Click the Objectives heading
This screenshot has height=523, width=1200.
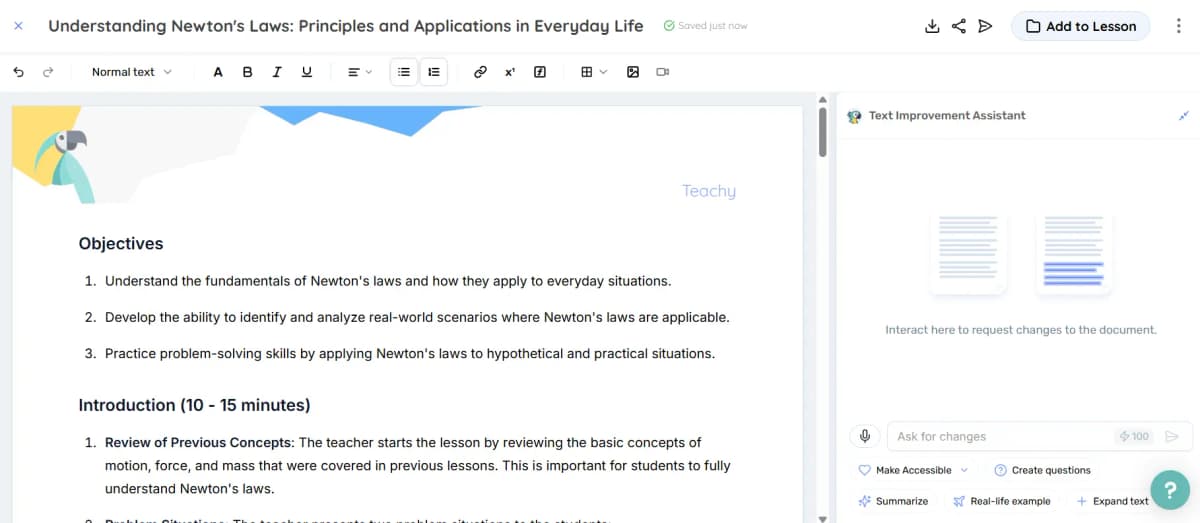click(x=121, y=243)
